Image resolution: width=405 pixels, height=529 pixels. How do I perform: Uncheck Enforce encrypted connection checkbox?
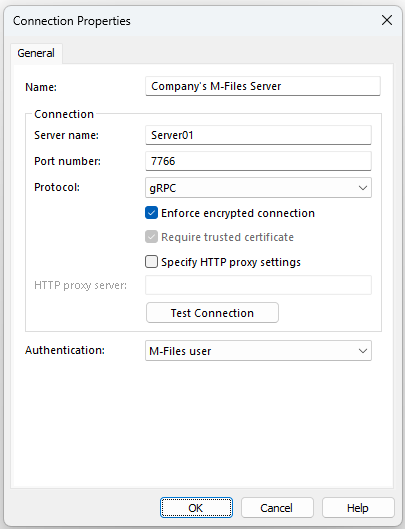[152, 213]
